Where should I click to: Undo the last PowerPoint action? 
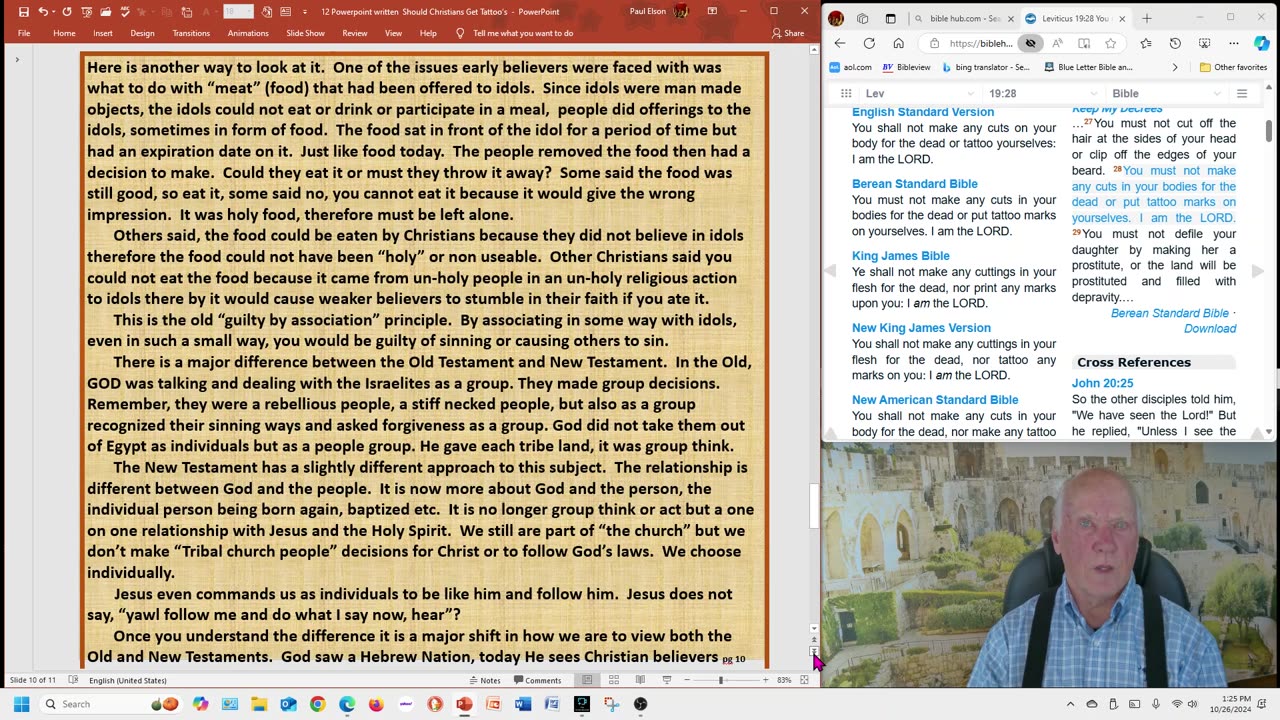pos(43,12)
